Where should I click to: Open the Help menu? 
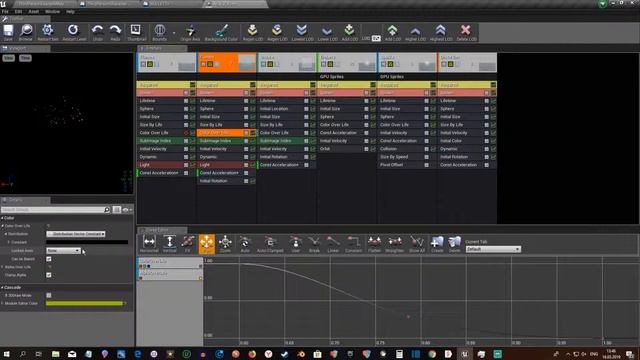coord(70,11)
